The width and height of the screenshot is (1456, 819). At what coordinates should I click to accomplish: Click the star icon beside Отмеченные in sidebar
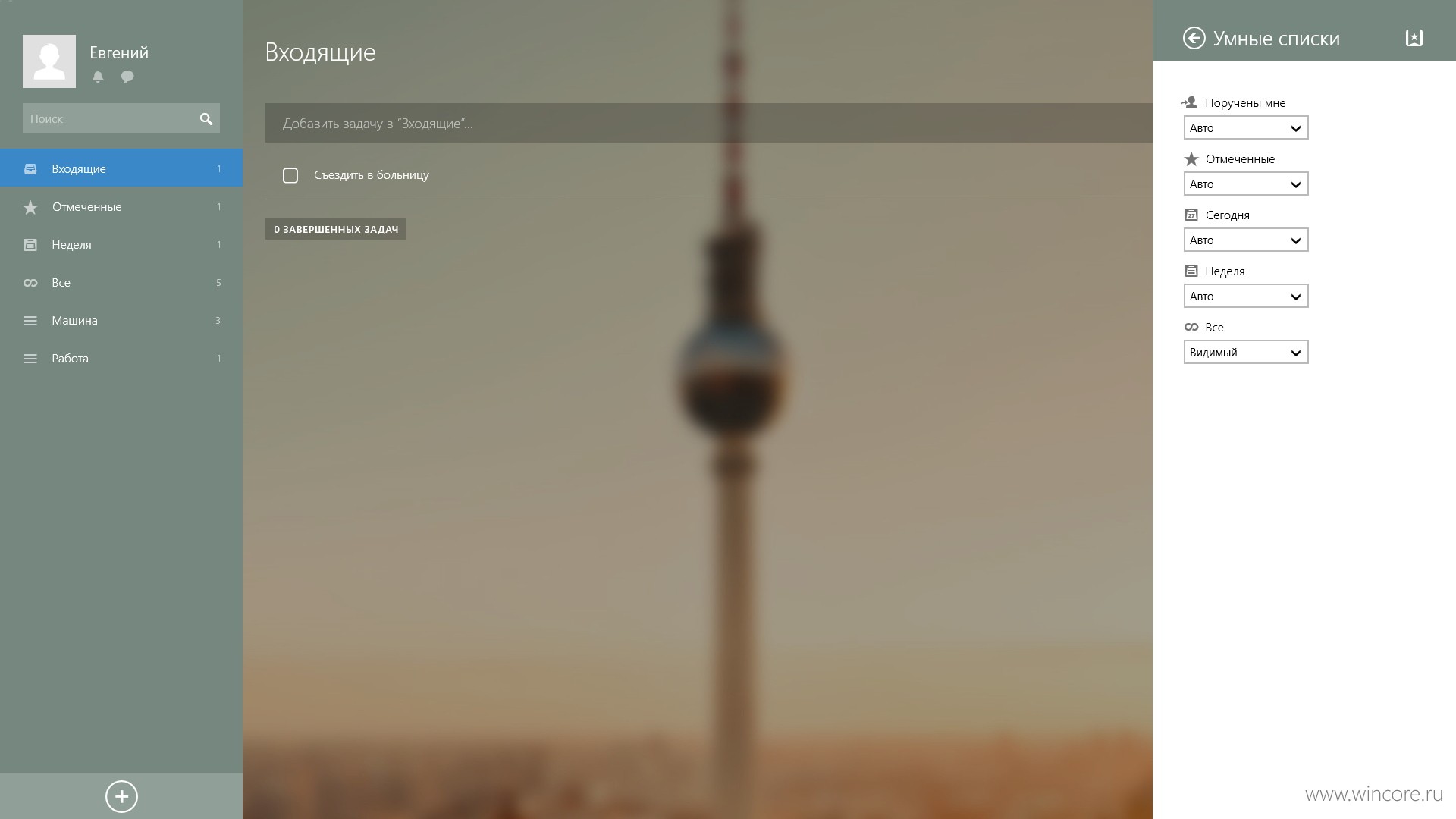pyautogui.click(x=30, y=207)
